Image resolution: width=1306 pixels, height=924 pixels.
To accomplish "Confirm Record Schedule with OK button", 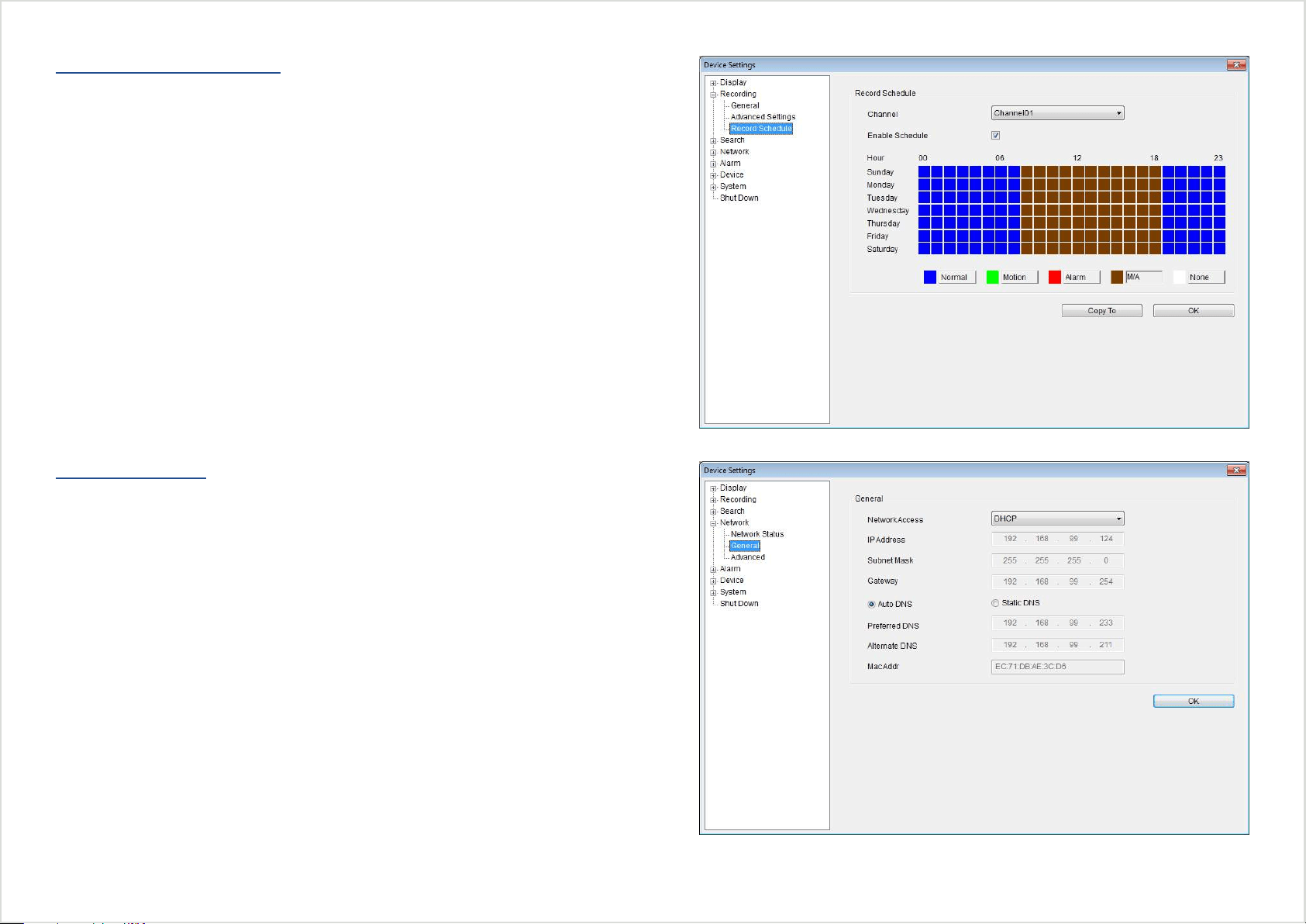I will 1194,311.
